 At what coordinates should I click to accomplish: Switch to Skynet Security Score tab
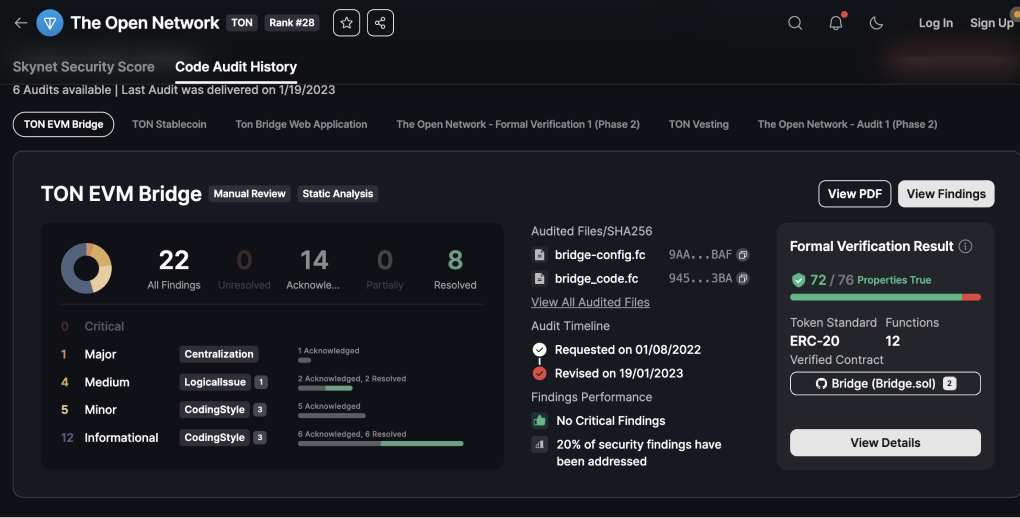84,67
